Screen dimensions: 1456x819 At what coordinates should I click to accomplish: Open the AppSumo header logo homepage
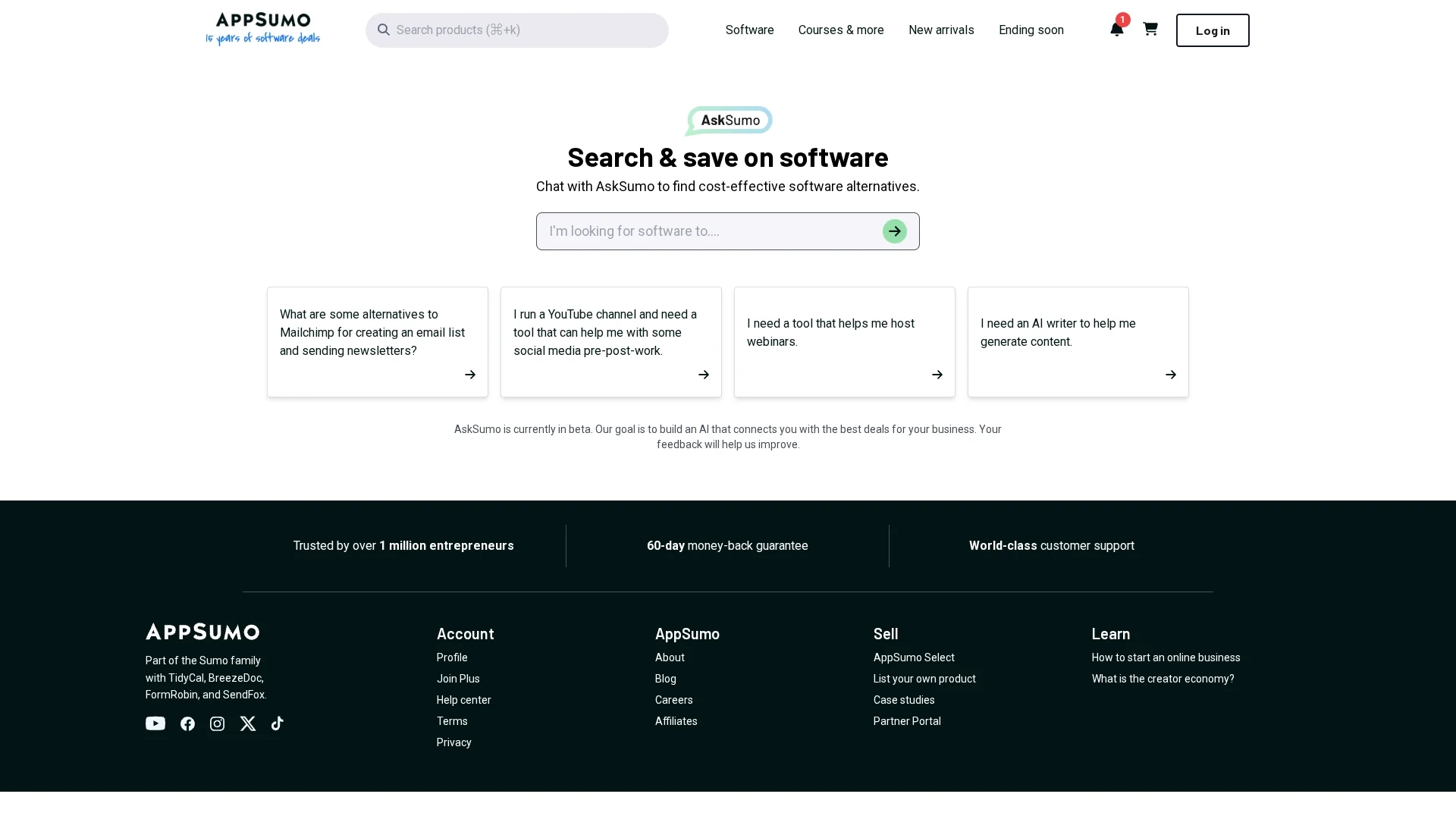(x=262, y=30)
